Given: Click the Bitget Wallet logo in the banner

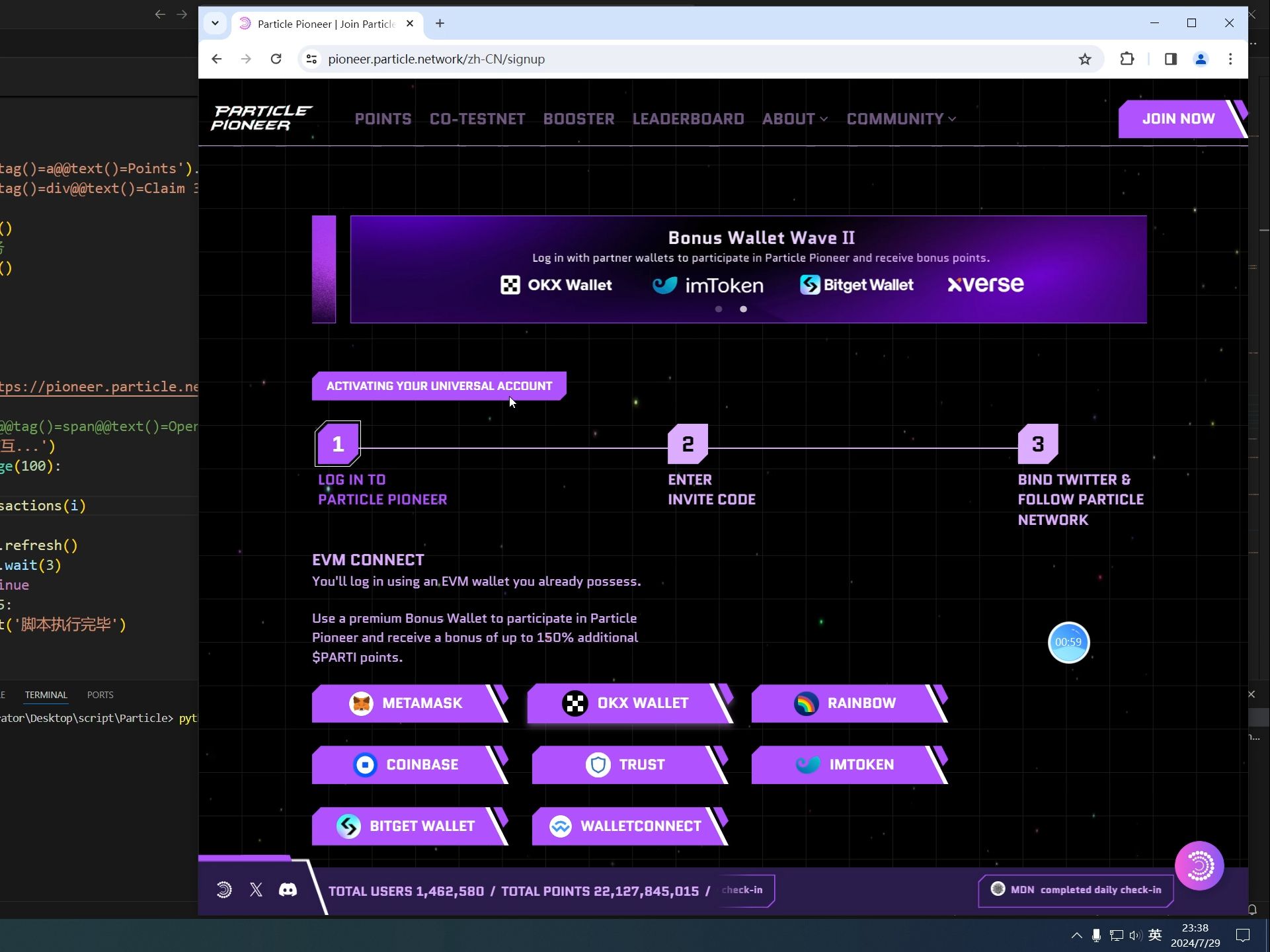Looking at the screenshot, I should [x=857, y=285].
